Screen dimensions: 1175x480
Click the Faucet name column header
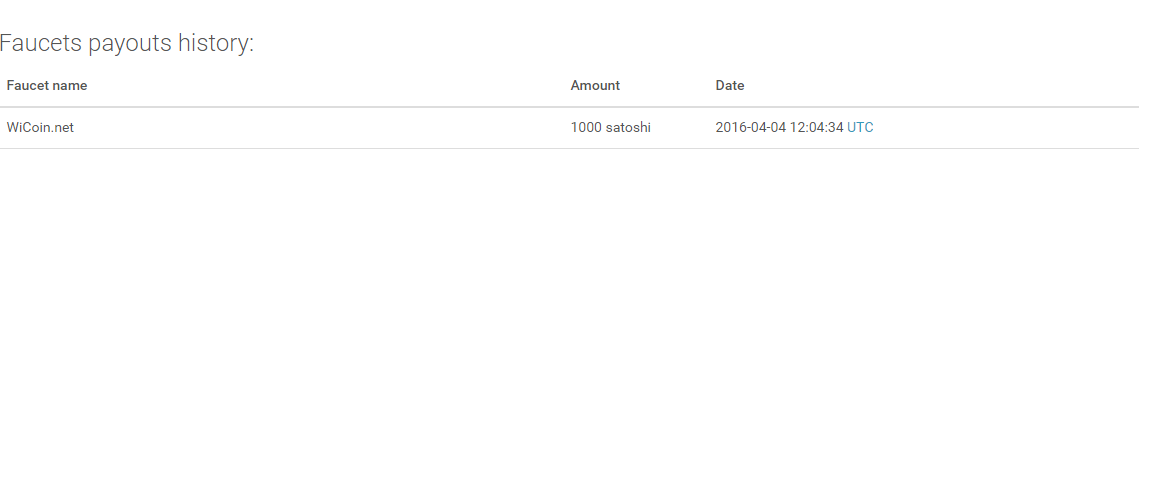tap(47, 85)
